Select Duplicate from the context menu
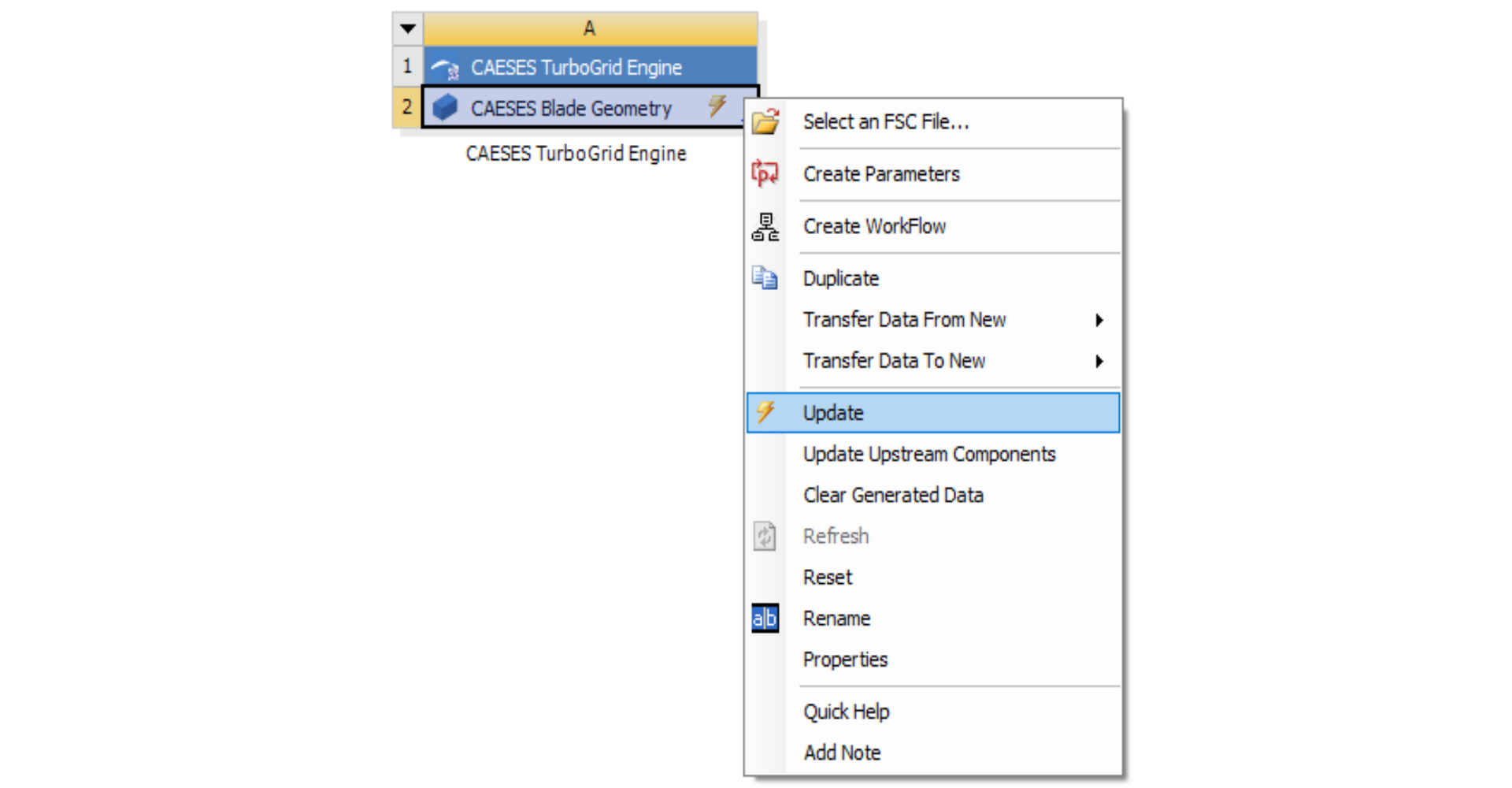Viewport: 1512px width, 788px height. (x=933, y=278)
